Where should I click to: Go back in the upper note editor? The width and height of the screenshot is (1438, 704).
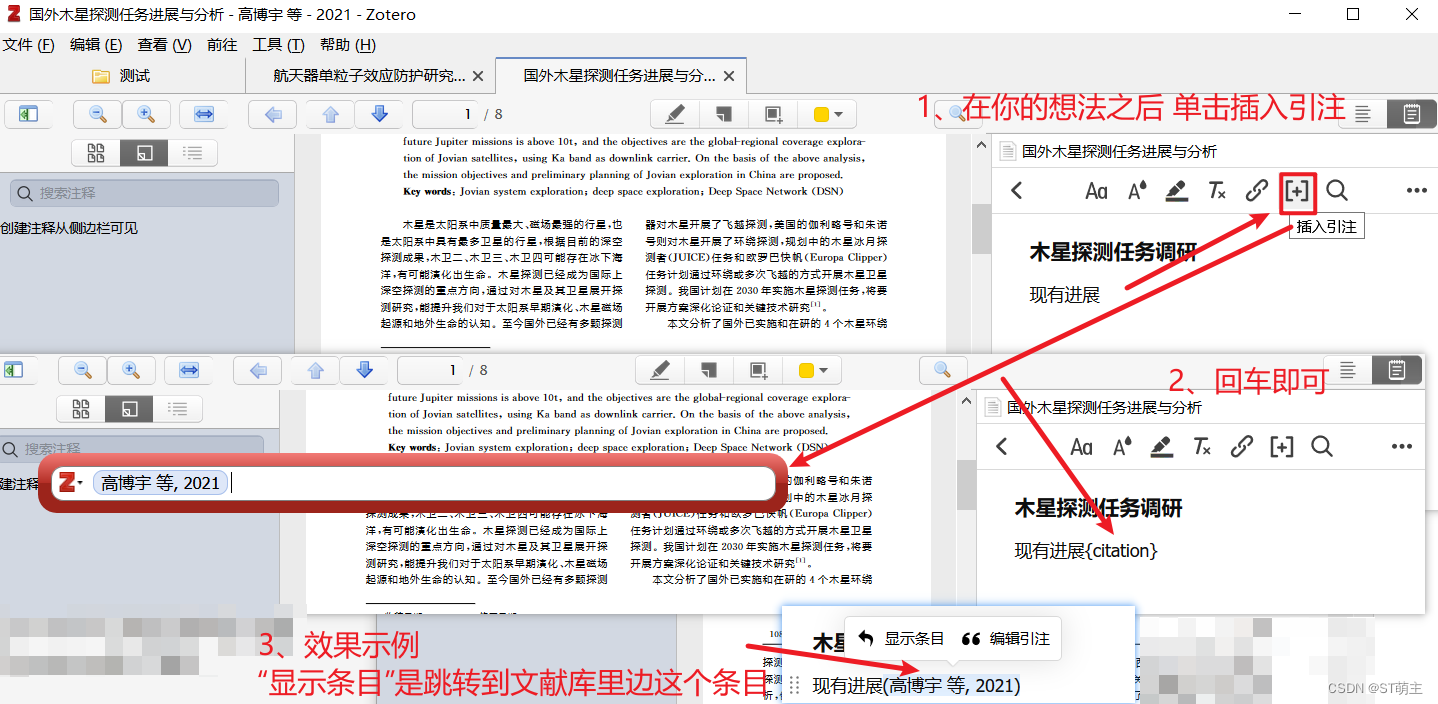click(x=1017, y=191)
